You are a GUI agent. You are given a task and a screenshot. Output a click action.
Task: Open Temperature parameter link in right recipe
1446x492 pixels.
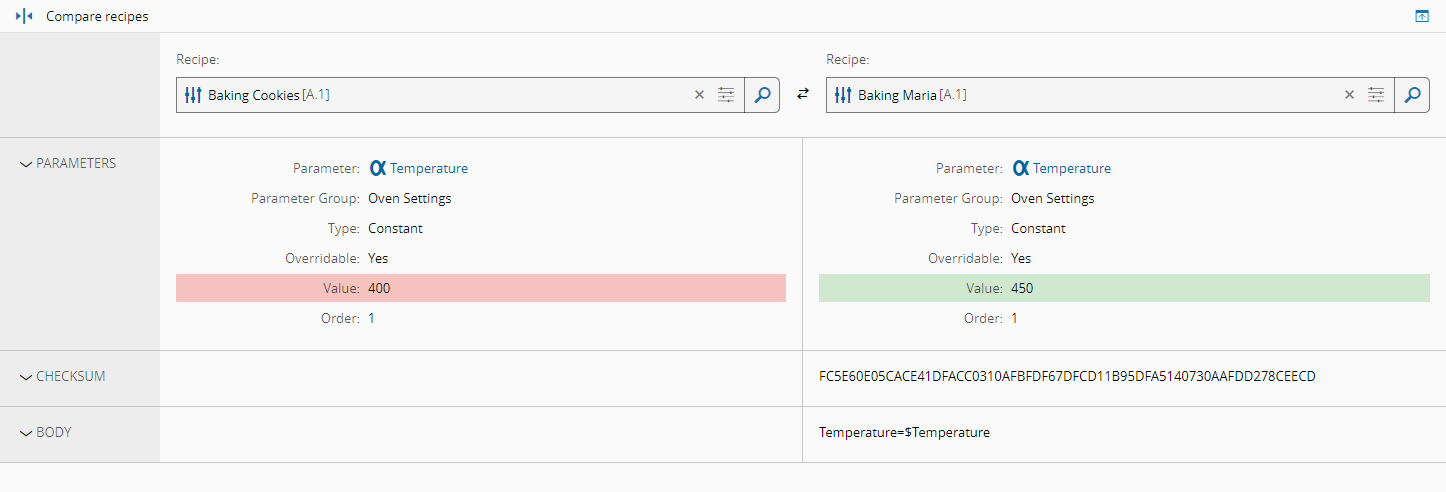pos(1071,169)
